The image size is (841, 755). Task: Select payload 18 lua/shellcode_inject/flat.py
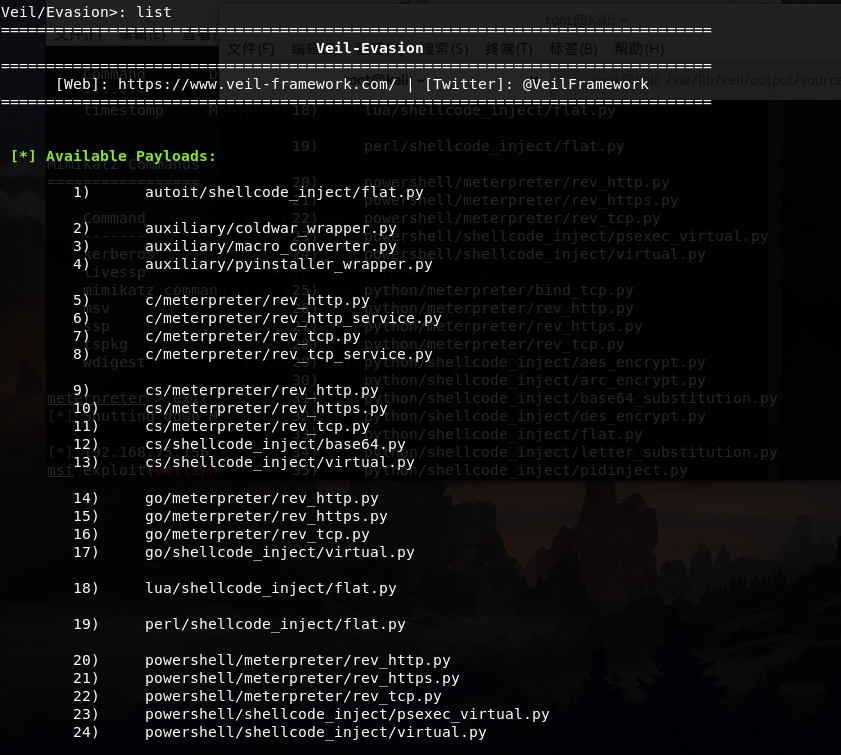tap(270, 588)
